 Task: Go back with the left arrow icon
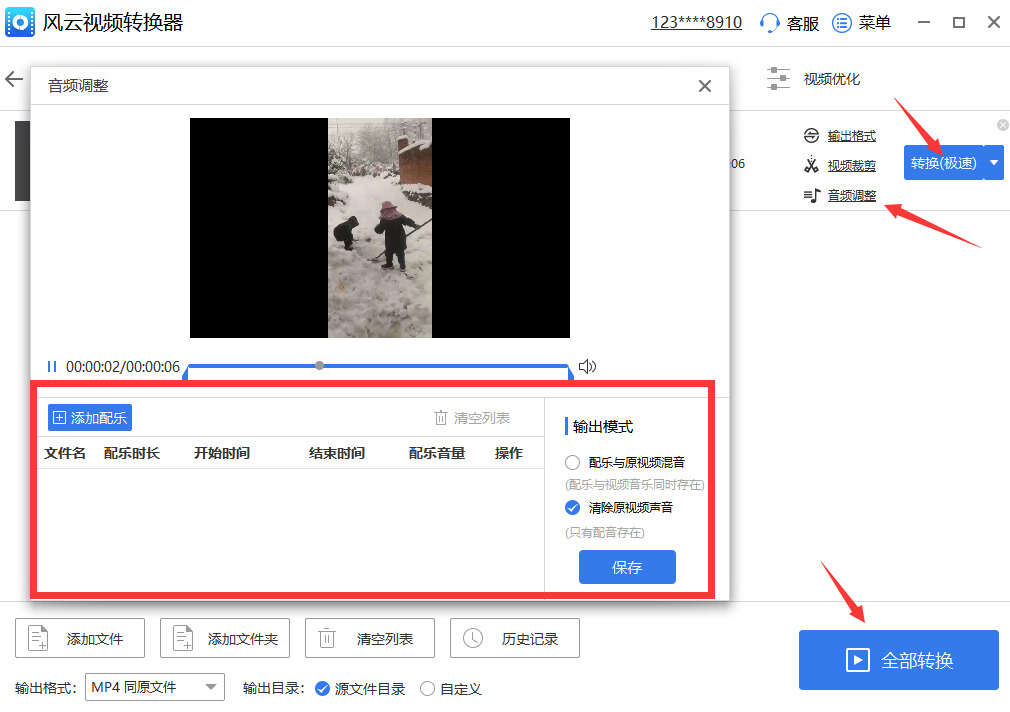pos(14,79)
